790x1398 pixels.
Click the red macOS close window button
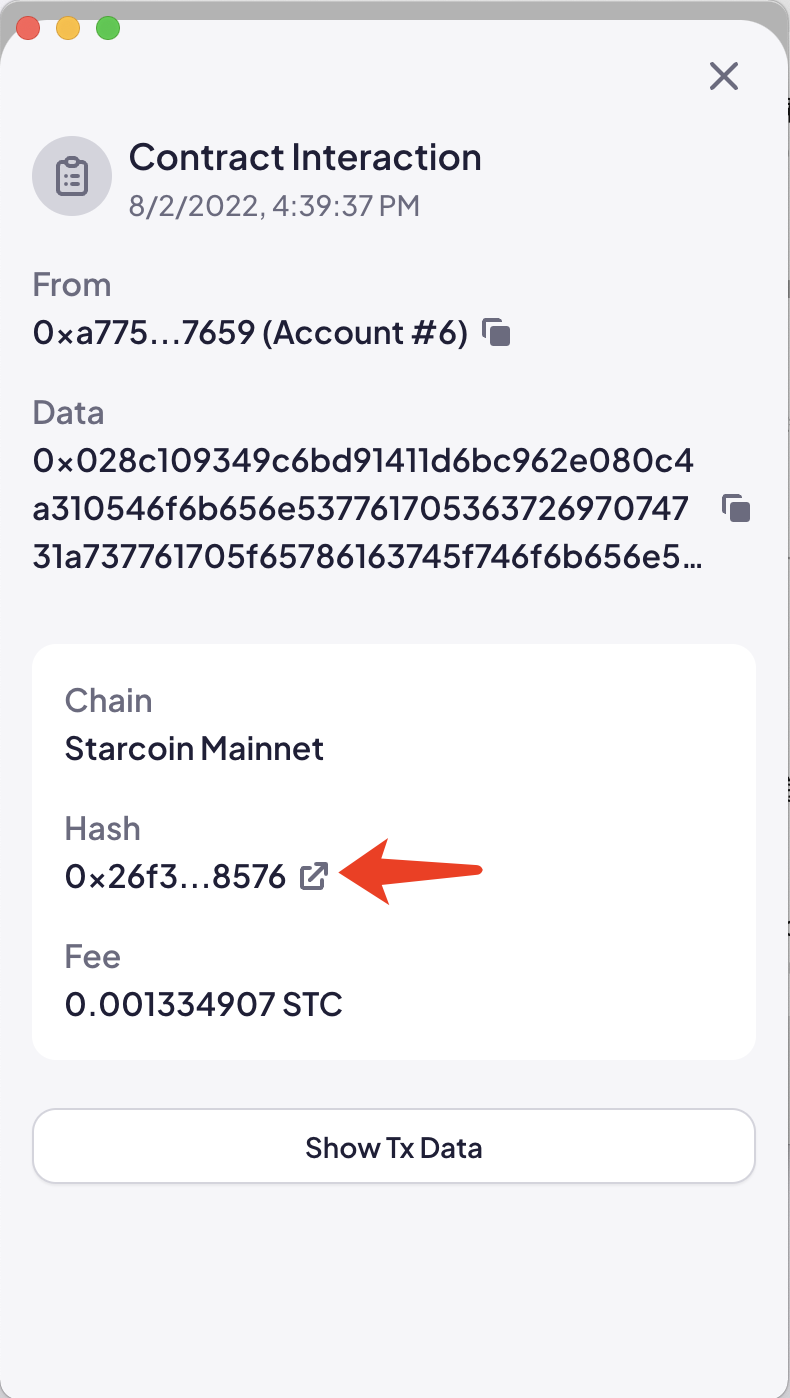[28, 28]
